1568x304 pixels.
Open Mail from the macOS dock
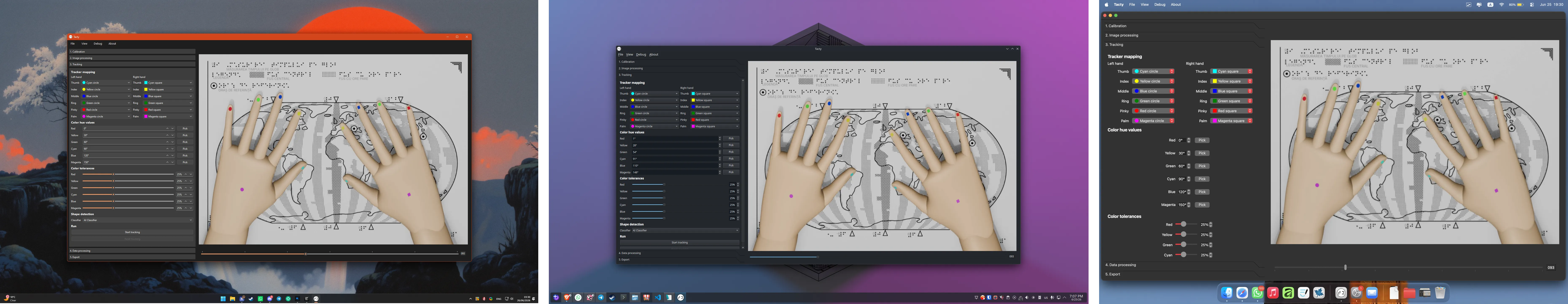[1372, 293]
